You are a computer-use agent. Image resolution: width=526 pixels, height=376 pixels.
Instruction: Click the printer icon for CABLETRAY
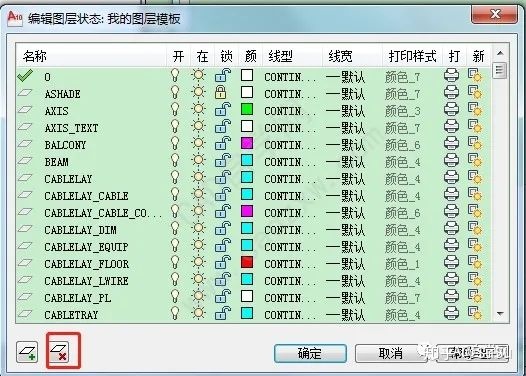coord(451,313)
